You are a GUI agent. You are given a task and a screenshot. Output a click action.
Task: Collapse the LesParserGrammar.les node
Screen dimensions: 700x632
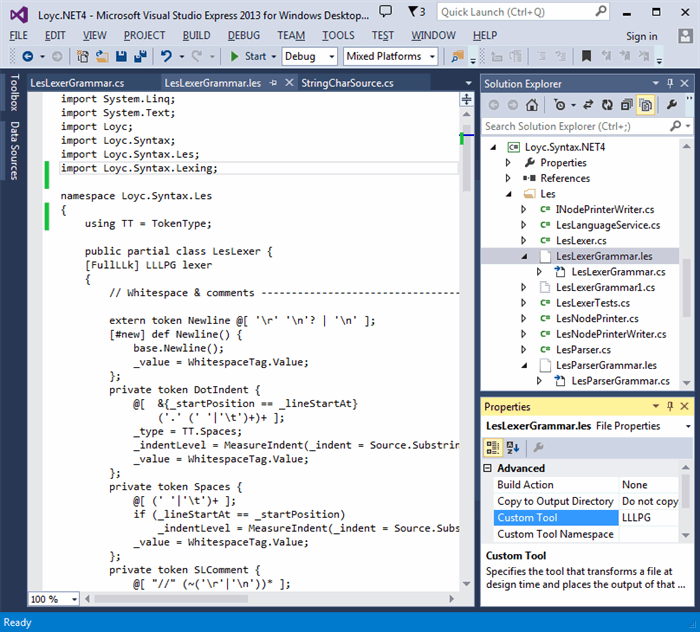(x=525, y=366)
